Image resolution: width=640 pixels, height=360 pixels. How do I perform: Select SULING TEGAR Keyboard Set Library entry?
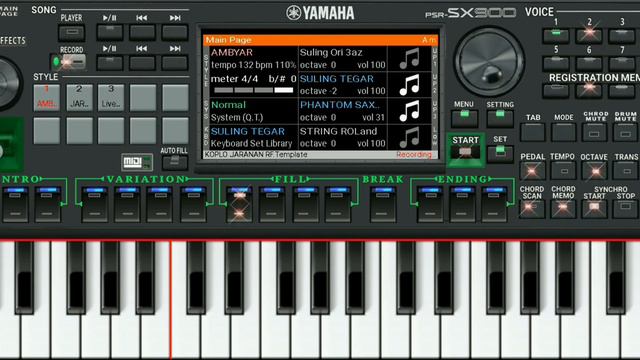253,137
